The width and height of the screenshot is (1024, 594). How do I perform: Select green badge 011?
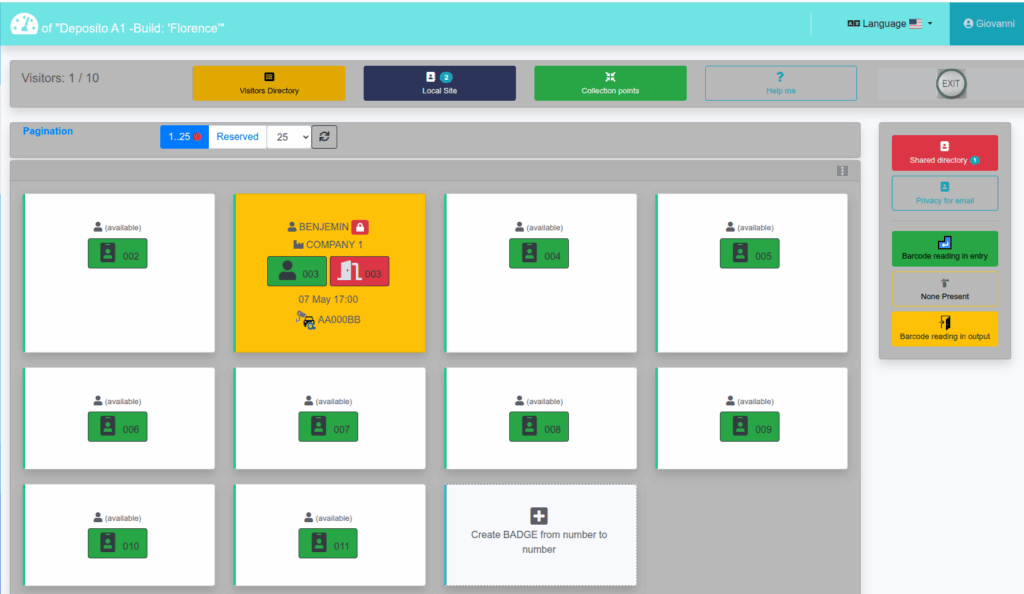click(x=328, y=543)
